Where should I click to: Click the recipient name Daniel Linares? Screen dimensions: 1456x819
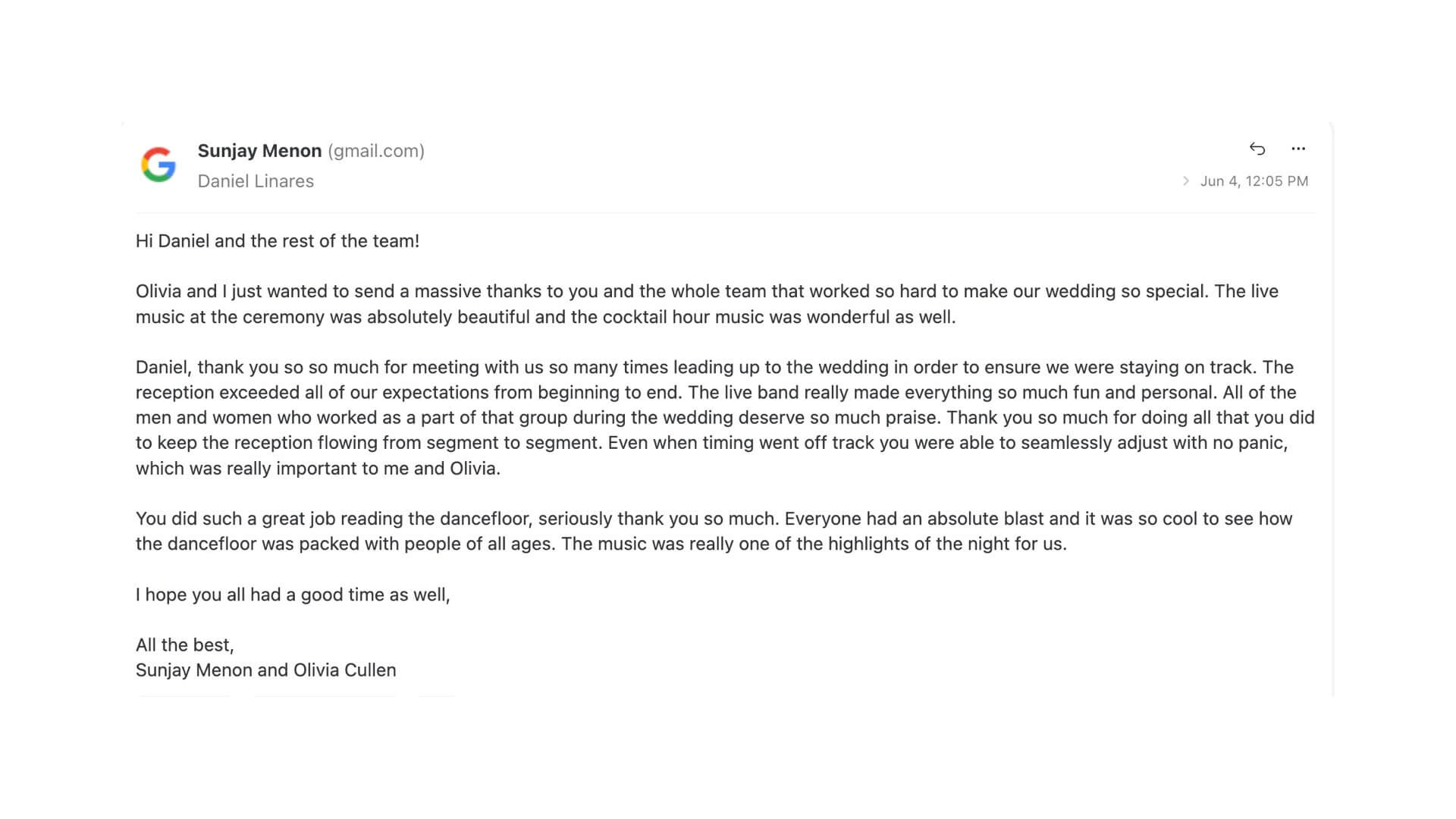256,180
